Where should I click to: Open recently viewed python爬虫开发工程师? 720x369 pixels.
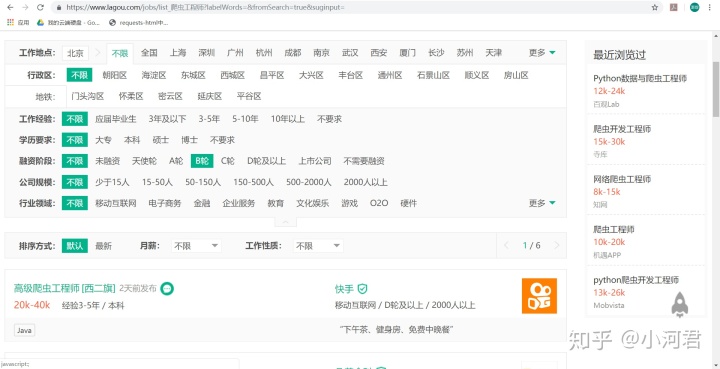coord(636,280)
